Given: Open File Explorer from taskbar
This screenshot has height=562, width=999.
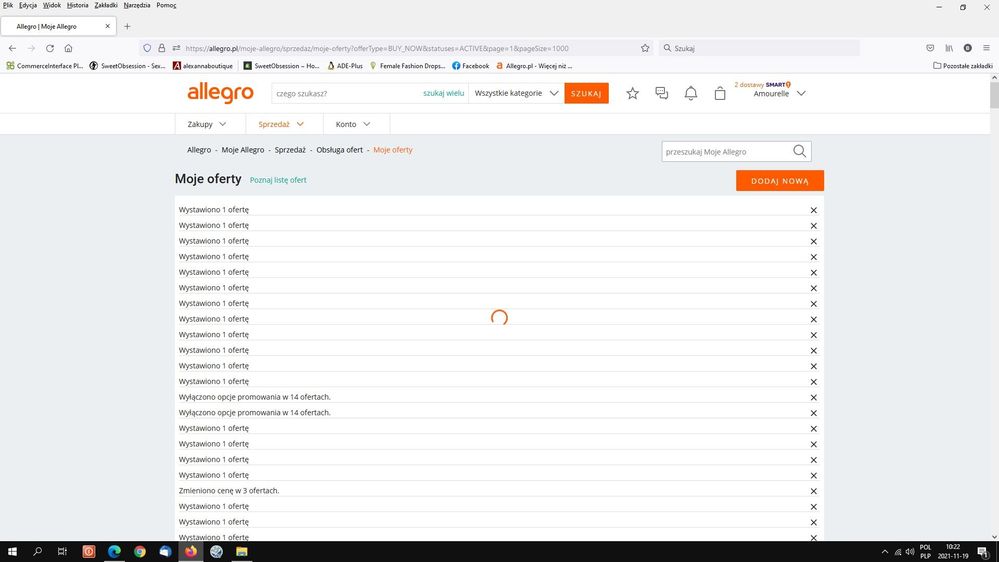Looking at the screenshot, I should coord(241,552).
